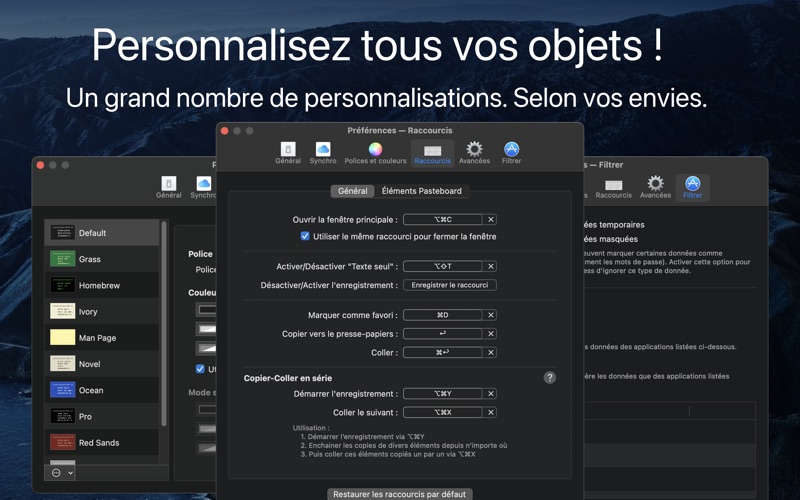Edit the Texte seul shortcut field
The width and height of the screenshot is (800, 500).
point(443,266)
